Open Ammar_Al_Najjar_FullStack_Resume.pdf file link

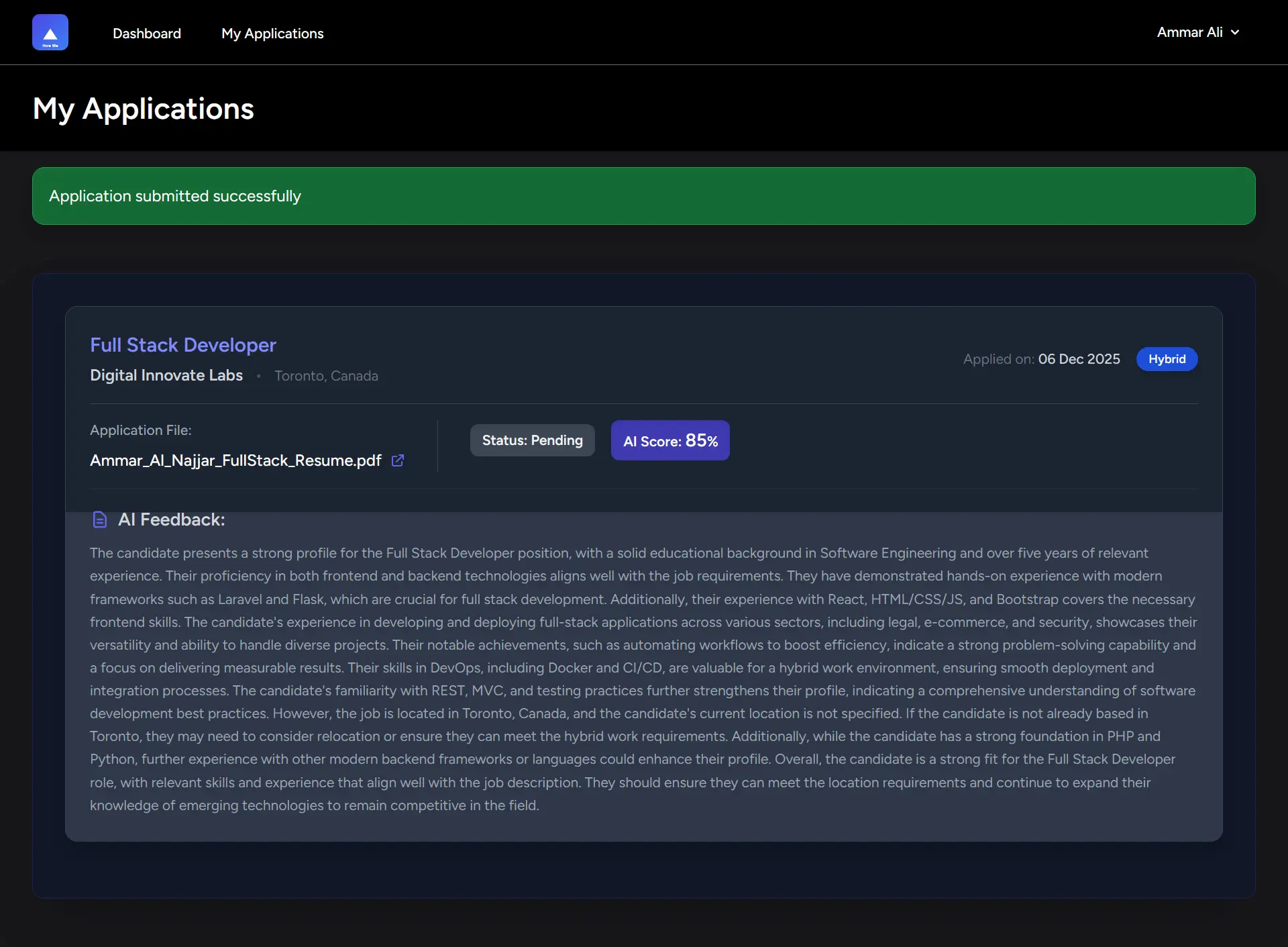tap(235, 460)
